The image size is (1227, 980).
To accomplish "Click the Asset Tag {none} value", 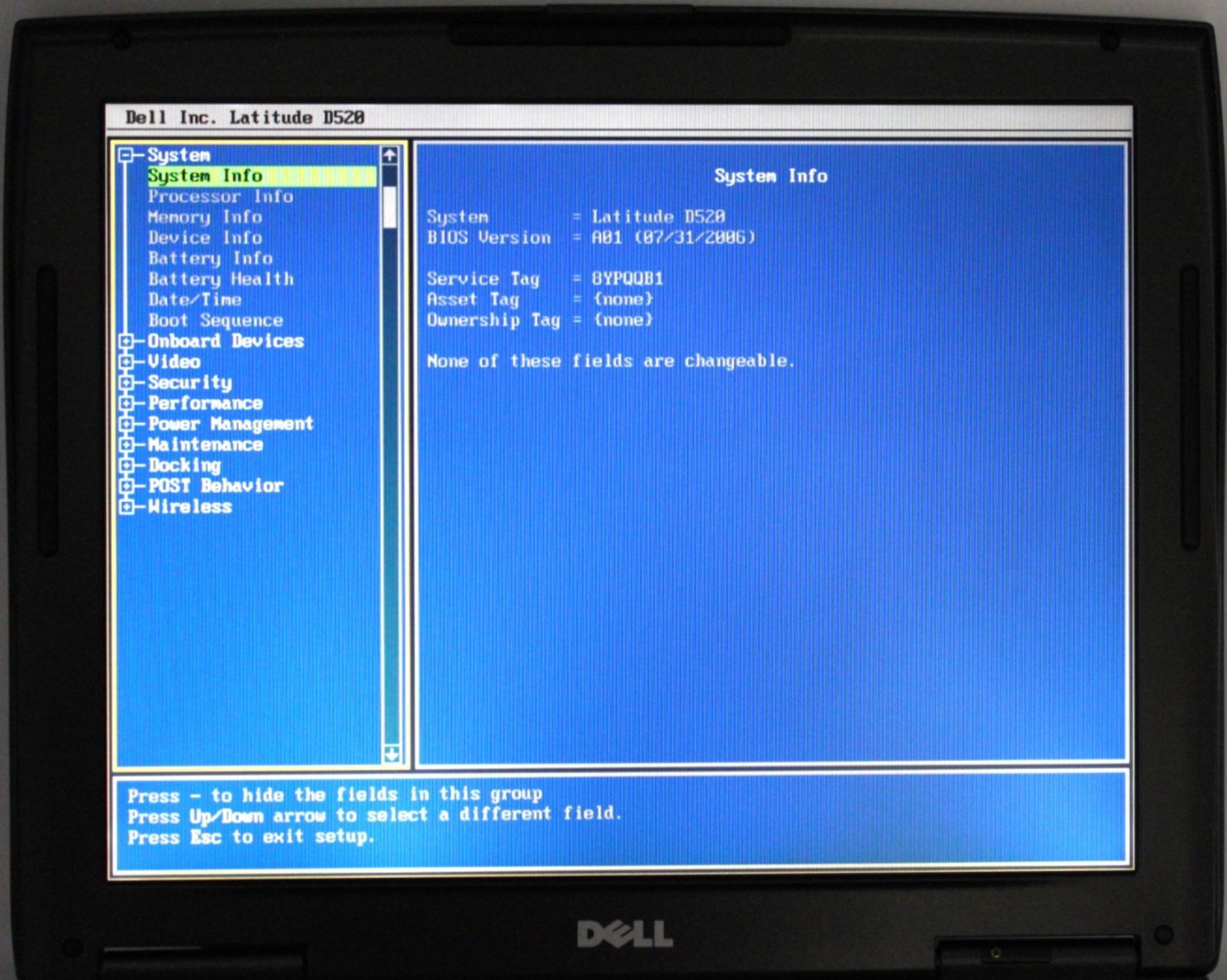I will pos(623,299).
